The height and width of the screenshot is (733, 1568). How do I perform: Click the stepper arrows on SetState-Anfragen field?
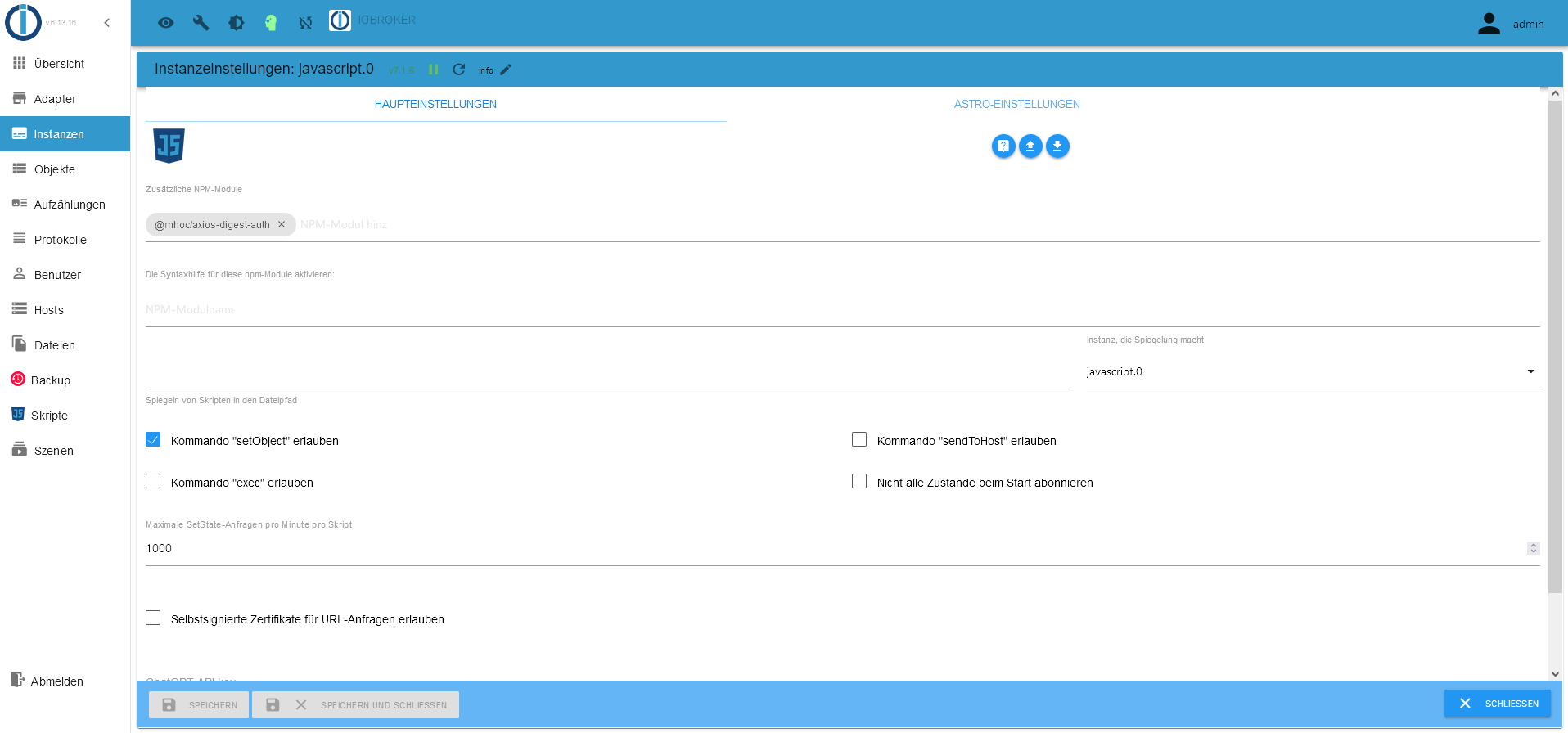(1534, 548)
